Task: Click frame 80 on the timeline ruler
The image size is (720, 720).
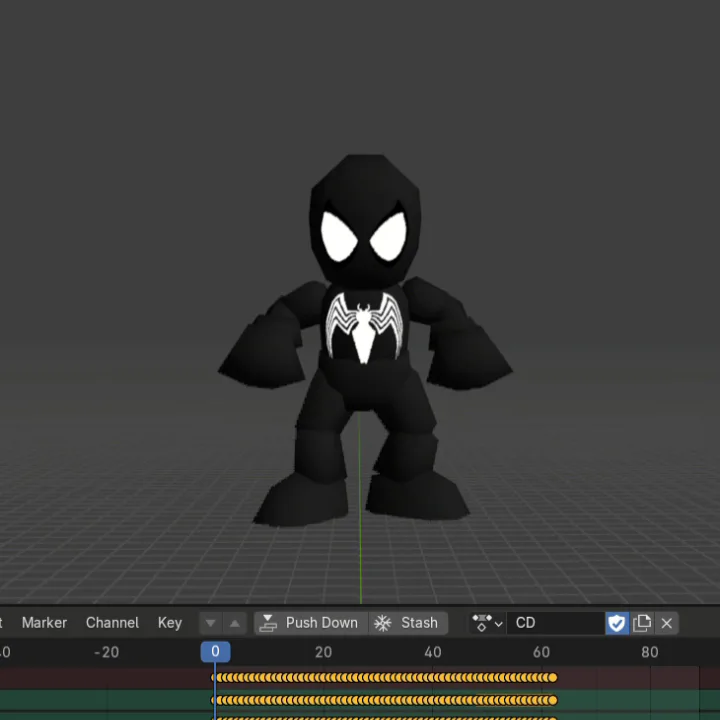Action: [x=650, y=652]
